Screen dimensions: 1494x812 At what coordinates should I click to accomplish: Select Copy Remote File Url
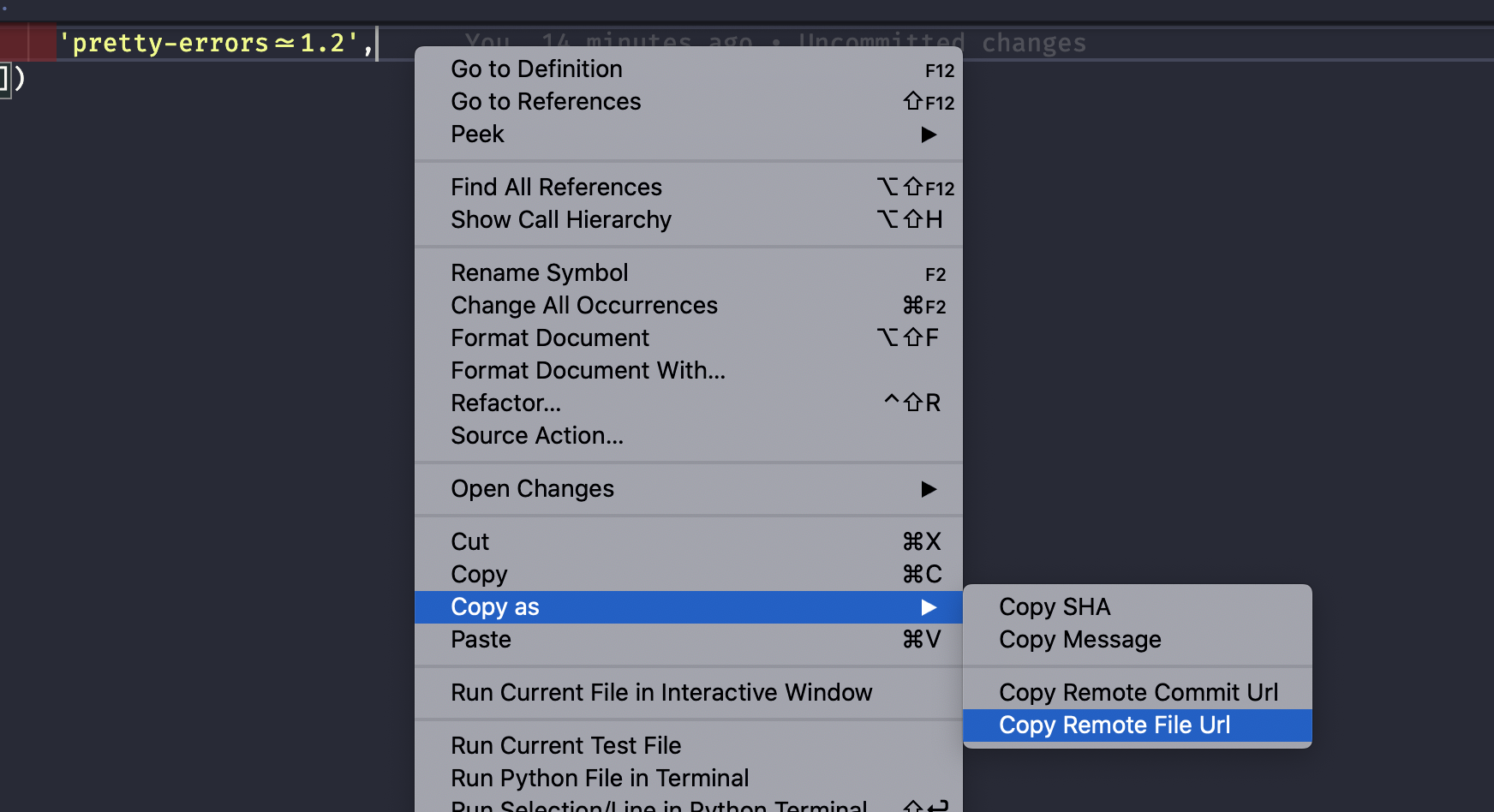click(x=1114, y=725)
